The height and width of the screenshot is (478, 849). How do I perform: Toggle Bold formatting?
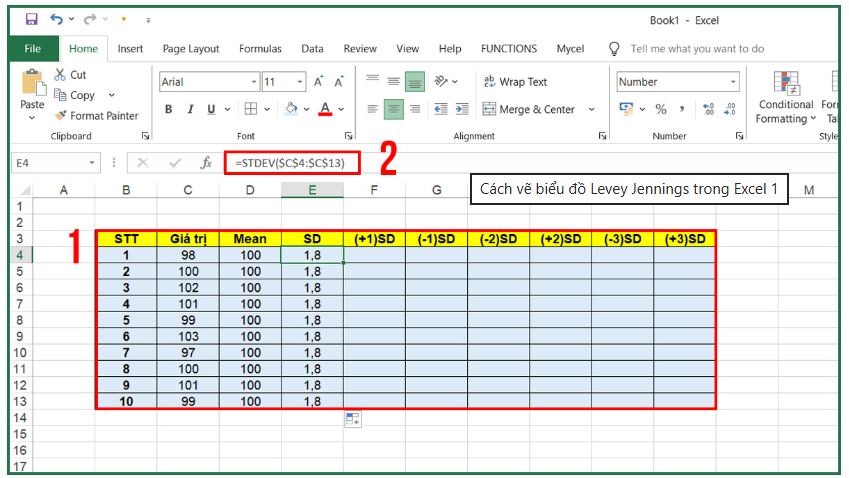click(168, 109)
